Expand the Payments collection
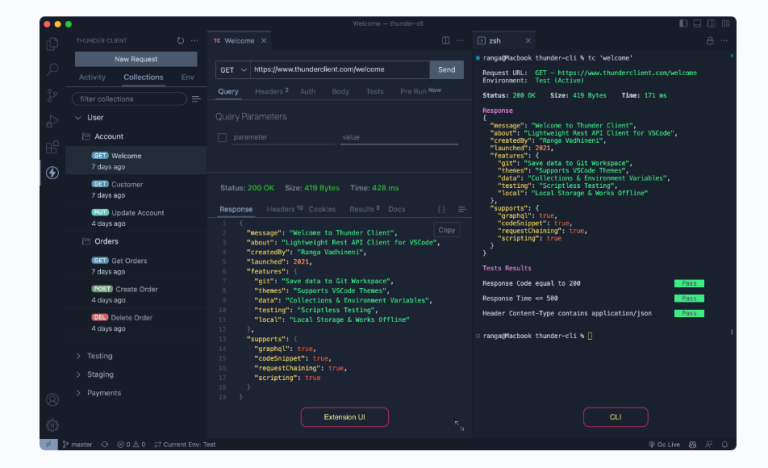The width and height of the screenshot is (768, 468). (x=79, y=393)
